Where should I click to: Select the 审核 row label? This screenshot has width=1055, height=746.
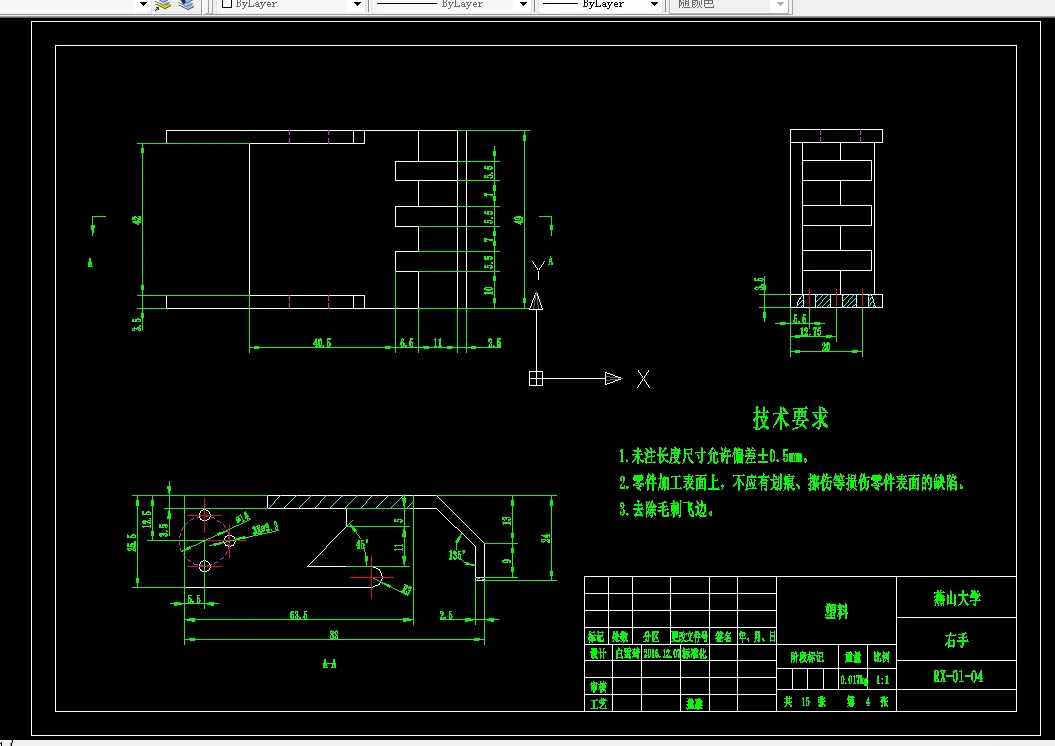click(597, 687)
